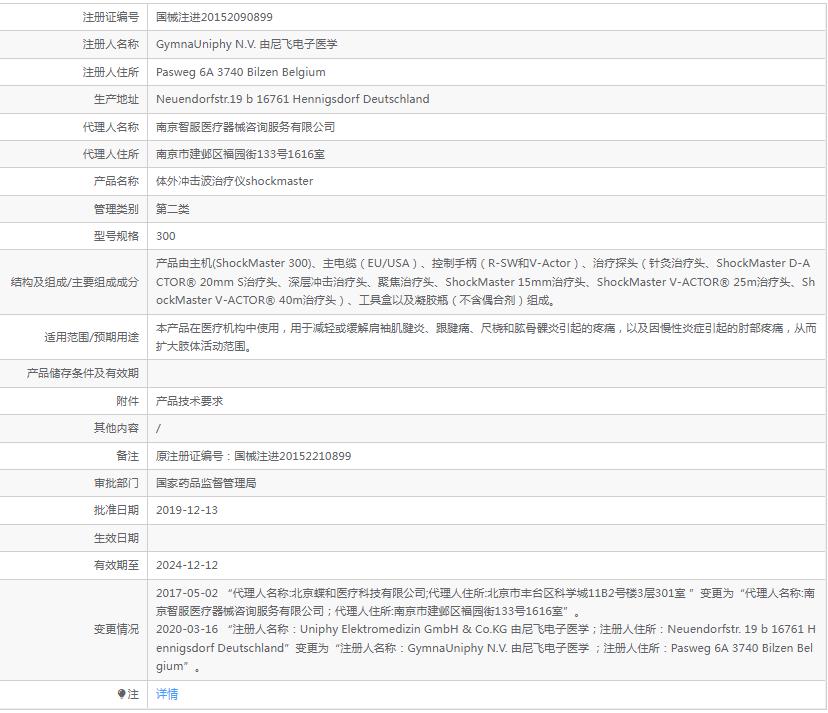Click the 注册人名称 label
Viewport: 828px width, 713px height.
110,44
